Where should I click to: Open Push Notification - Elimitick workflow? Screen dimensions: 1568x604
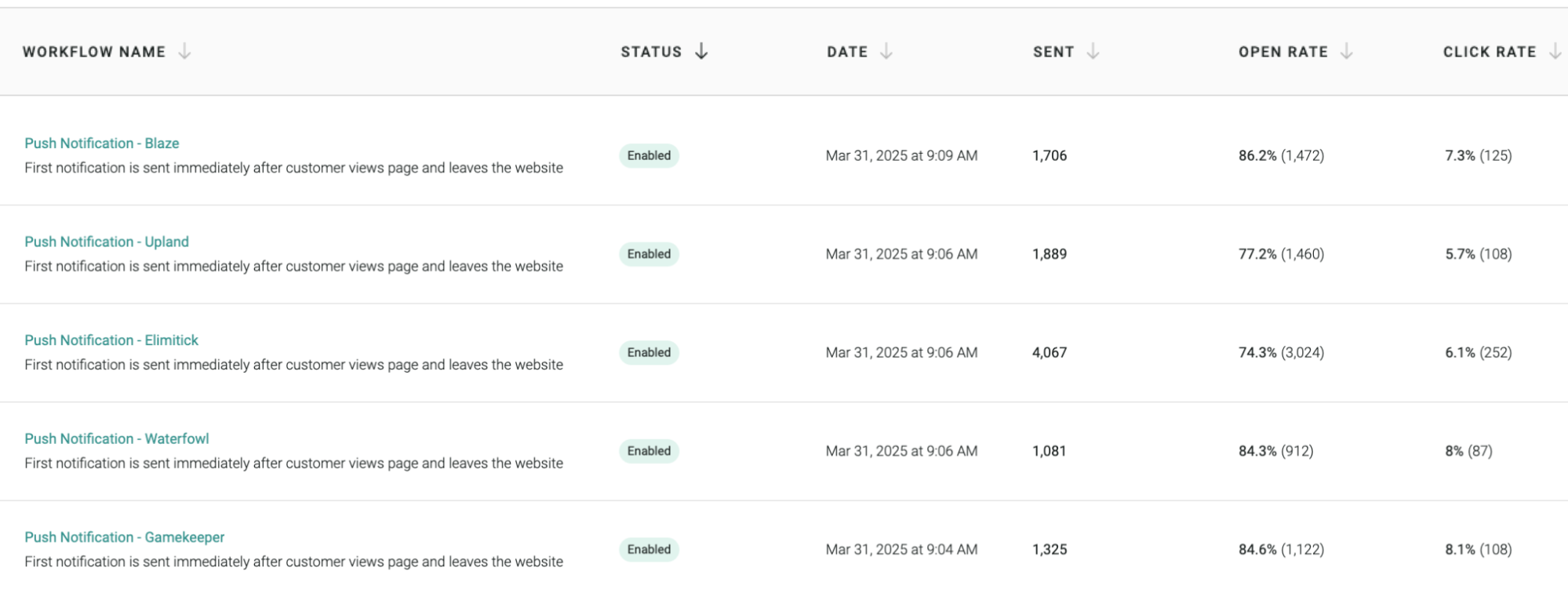(111, 340)
